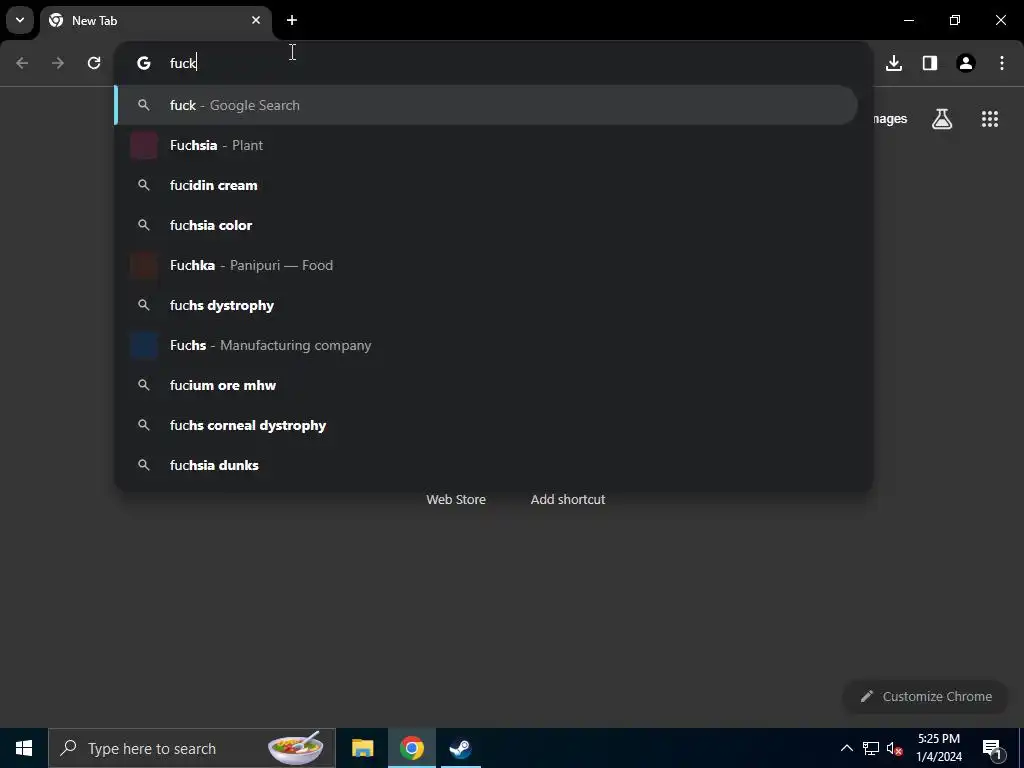Click the taskbar search box
The width and height of the screenshot is (1024, 768).
192,748
